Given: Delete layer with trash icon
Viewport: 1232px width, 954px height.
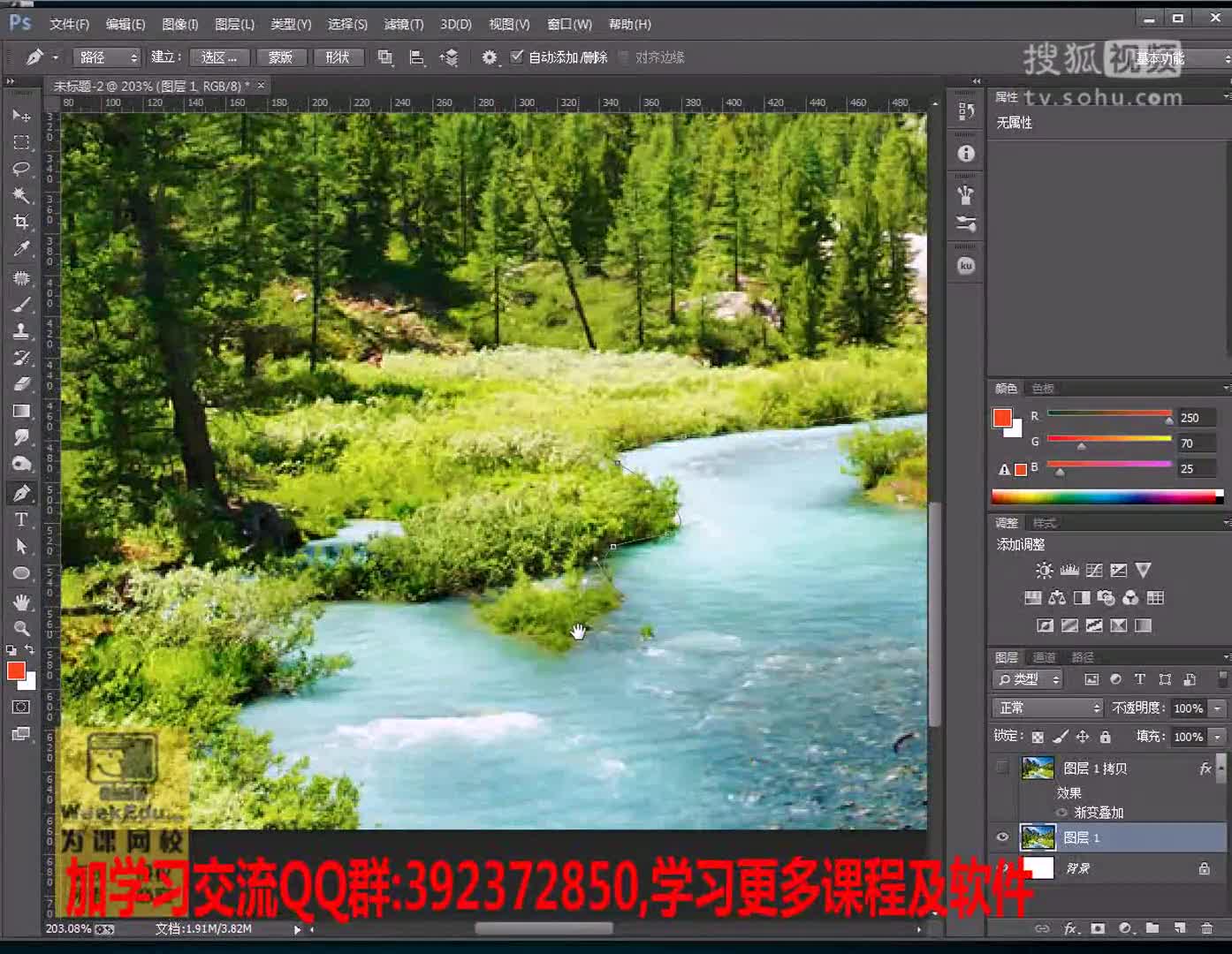Looking at the screenshot, I should point(1206,928).
